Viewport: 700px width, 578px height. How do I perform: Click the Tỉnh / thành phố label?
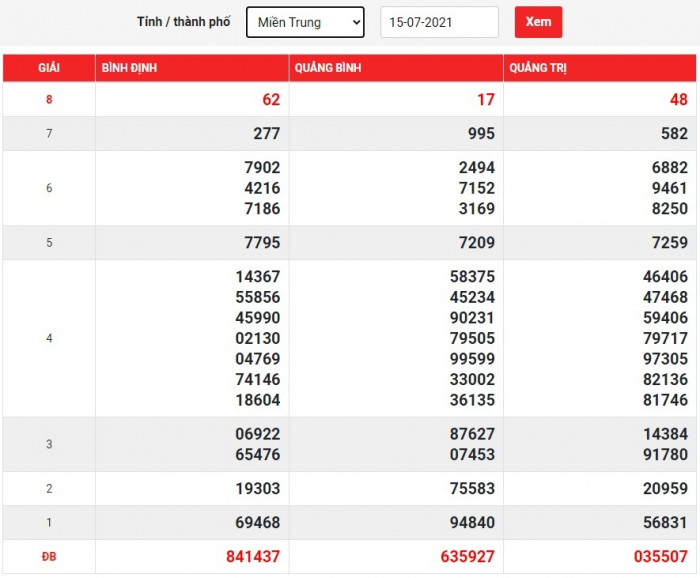[x=183, y=22]
